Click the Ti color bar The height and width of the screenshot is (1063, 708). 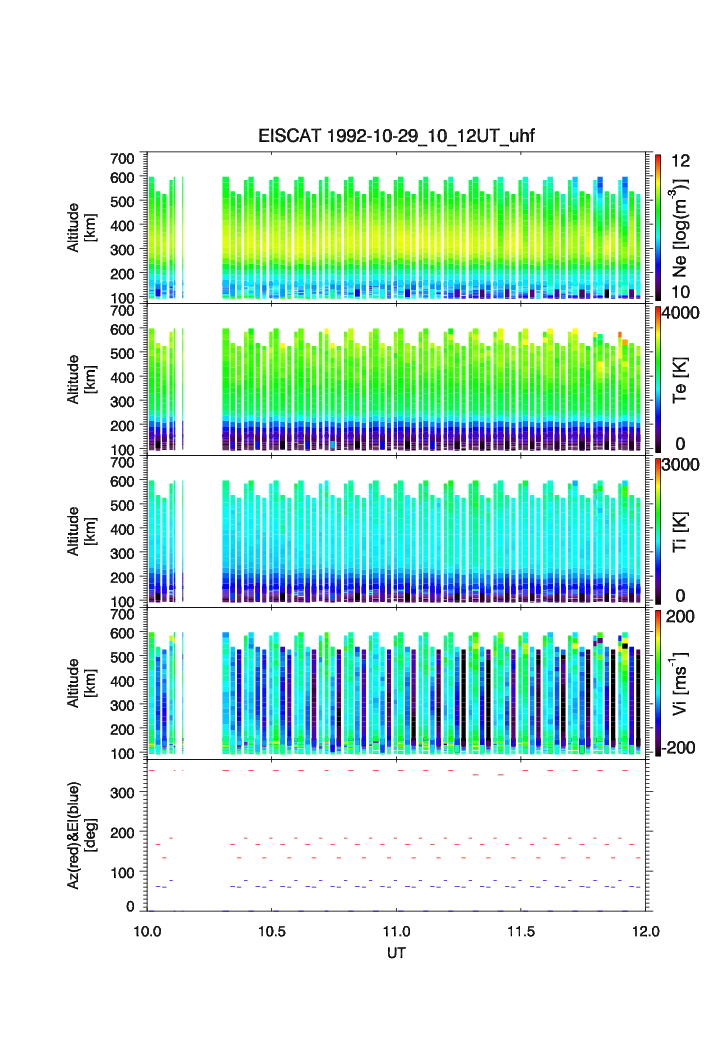point(658,531)
